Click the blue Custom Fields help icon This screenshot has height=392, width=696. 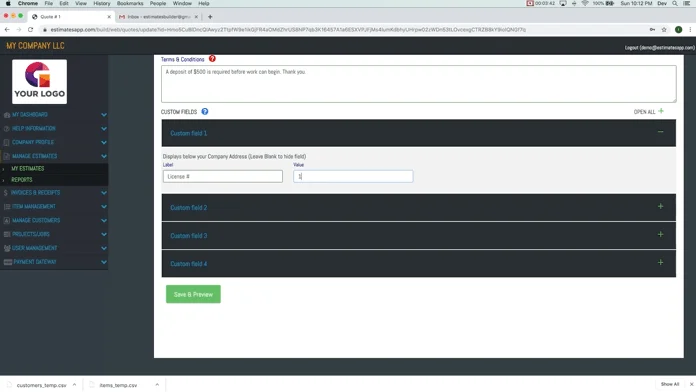(205, 111)
